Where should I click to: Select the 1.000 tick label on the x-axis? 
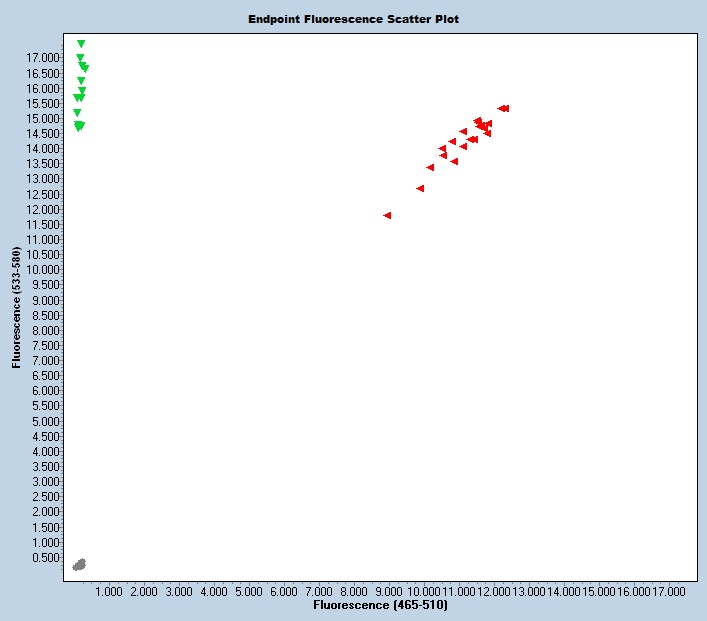109,591
